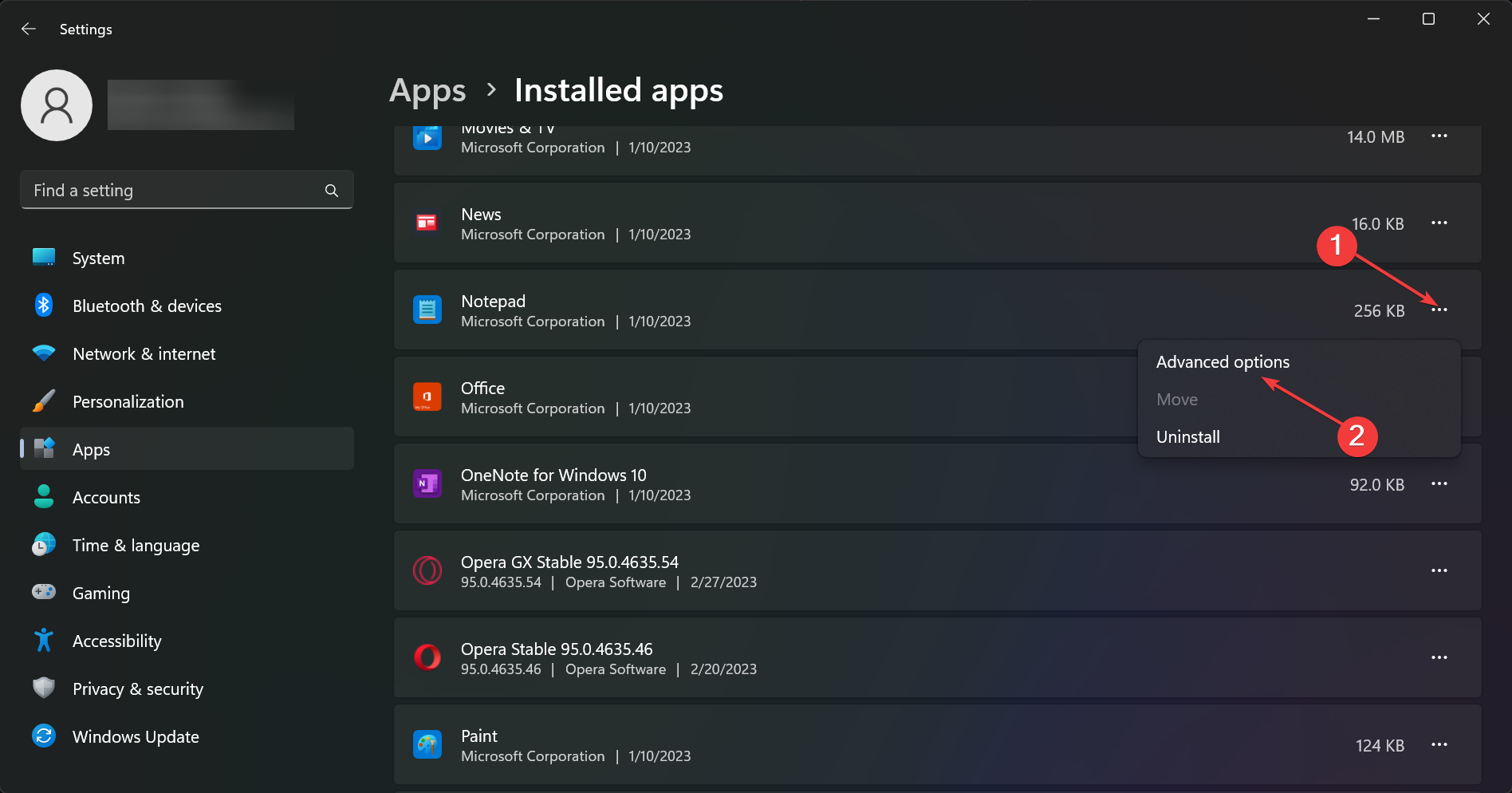Viewport: 1512px width, 793px height.
Task: Click the Paint app icon
Action: point(427,744)
